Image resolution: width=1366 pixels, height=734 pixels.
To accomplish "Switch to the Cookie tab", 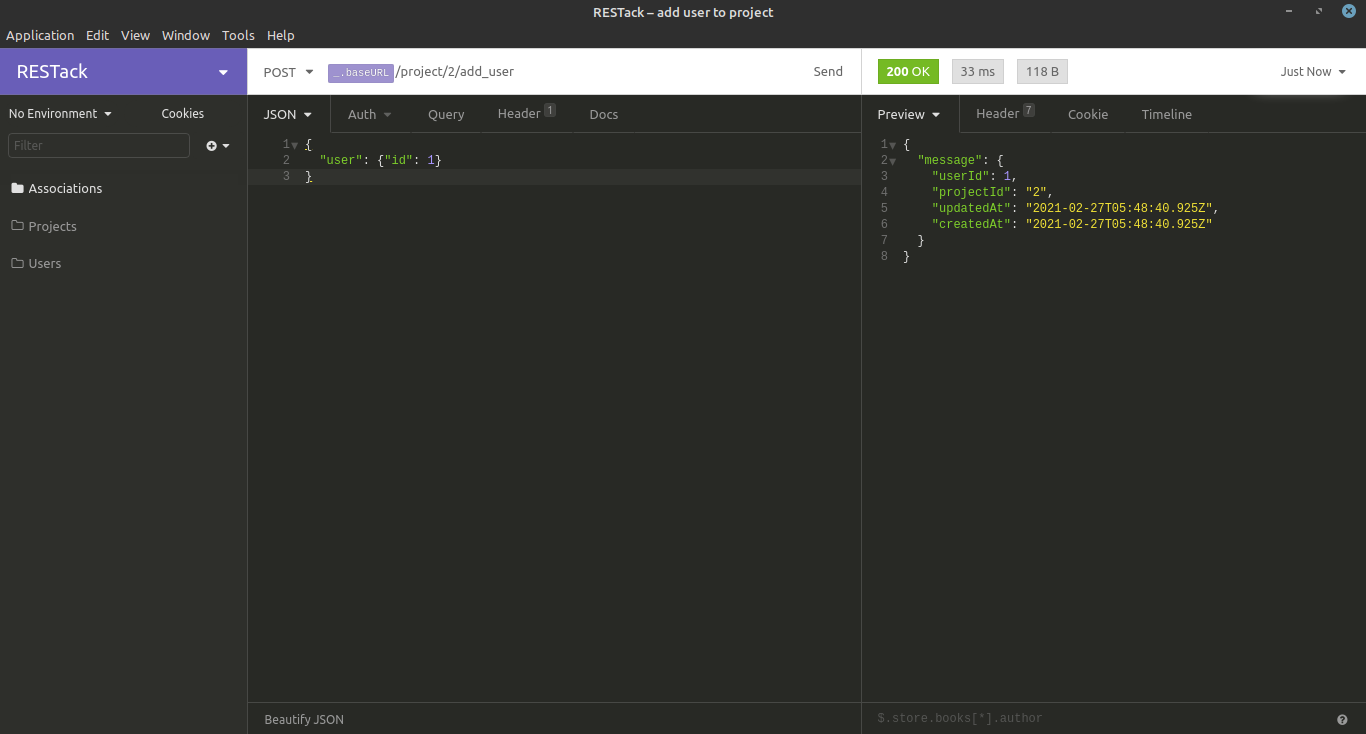I will coord(1088,114).
